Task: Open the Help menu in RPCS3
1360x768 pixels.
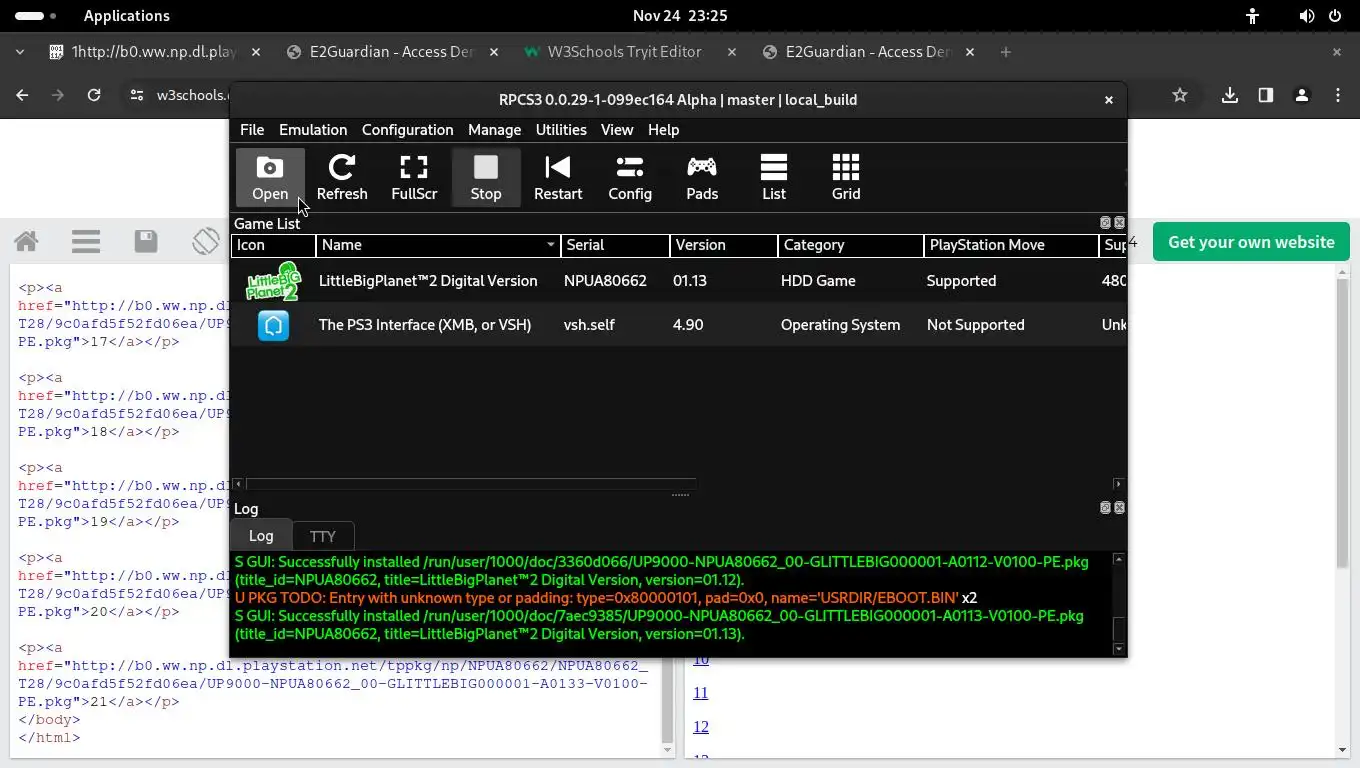Action: [663, 130]
